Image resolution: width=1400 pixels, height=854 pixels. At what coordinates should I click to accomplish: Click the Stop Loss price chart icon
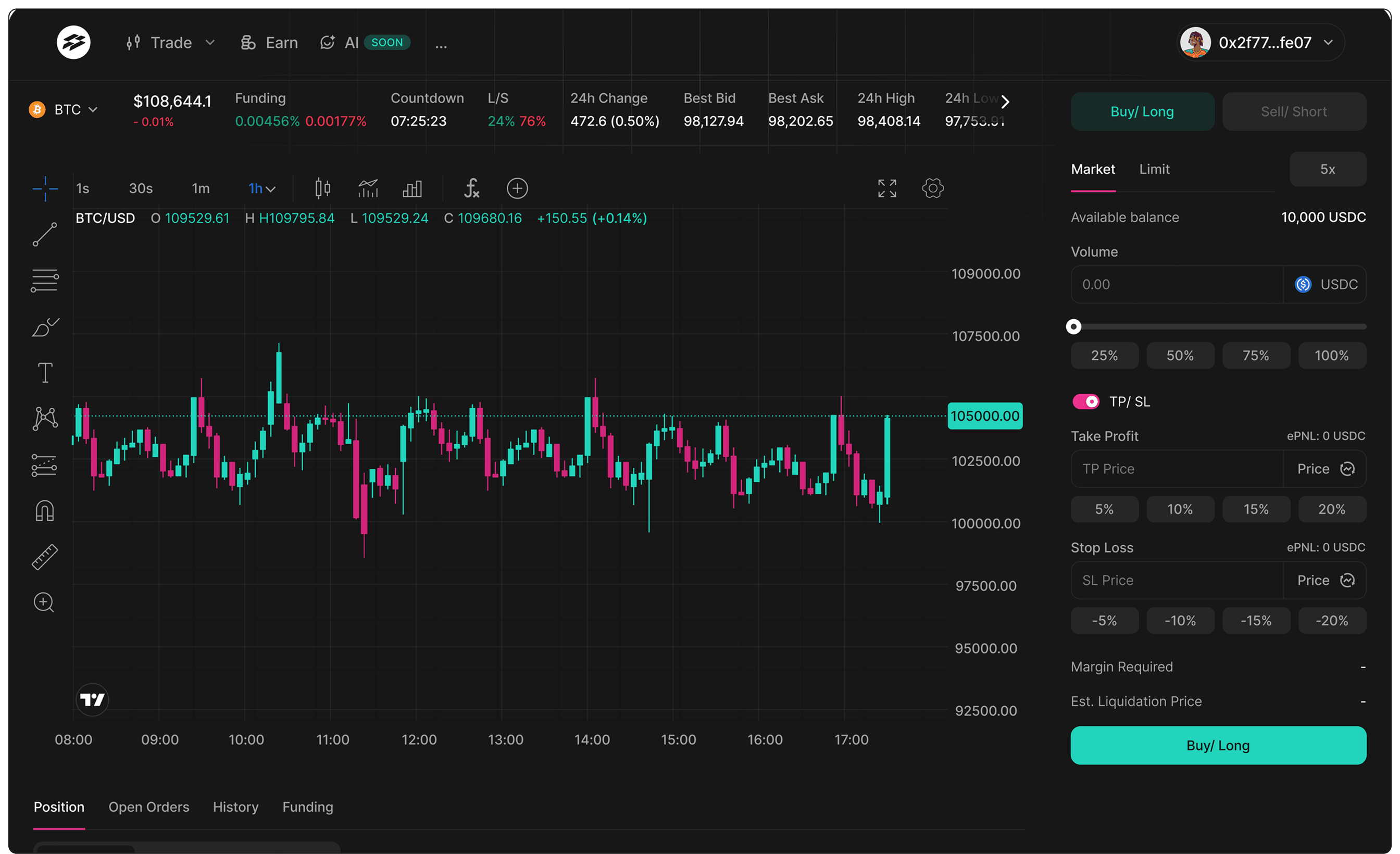(1347, 580)
